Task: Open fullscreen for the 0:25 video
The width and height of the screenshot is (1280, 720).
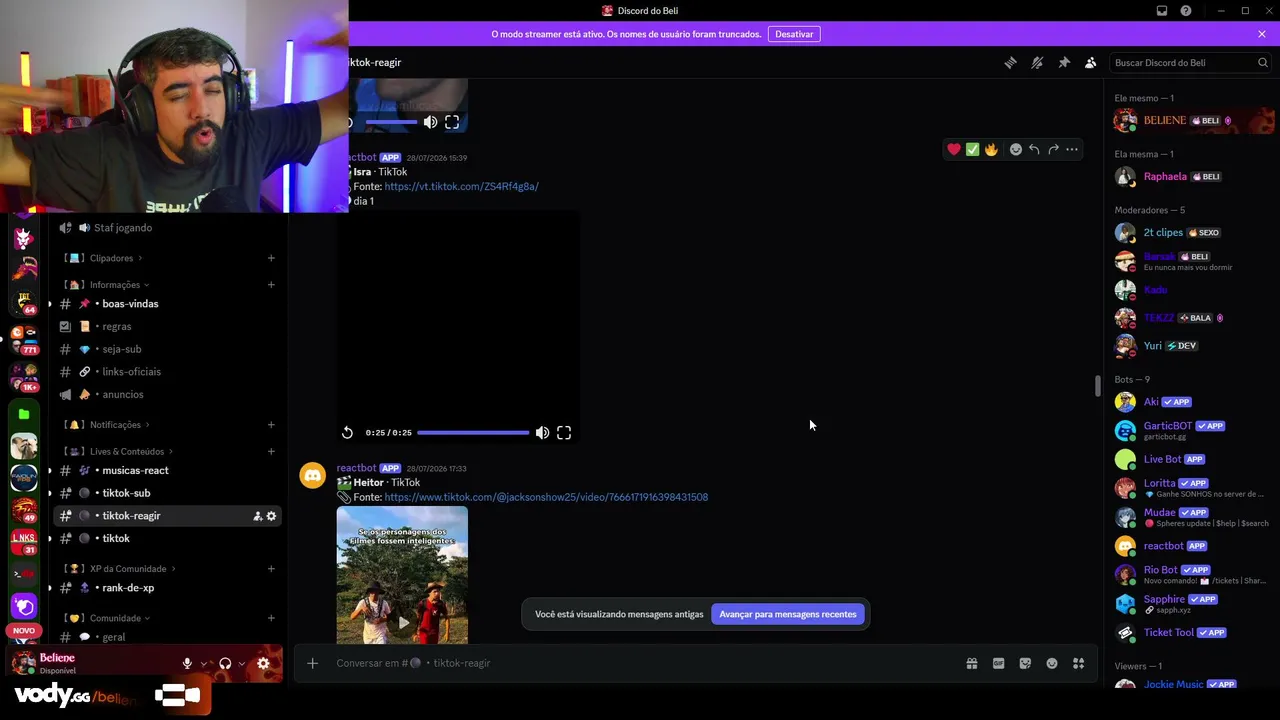Action: tap(564, 433)
